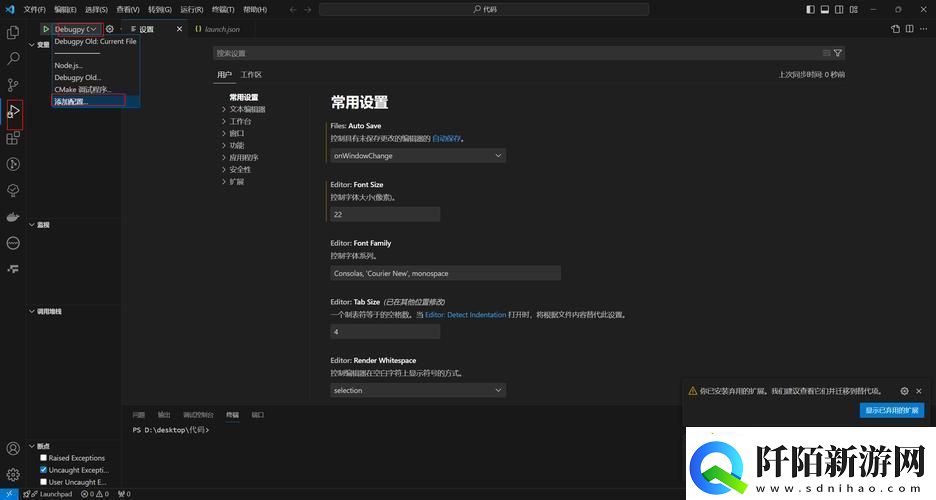Choose CMake 调试程序 entry

(x=96, y=89)
